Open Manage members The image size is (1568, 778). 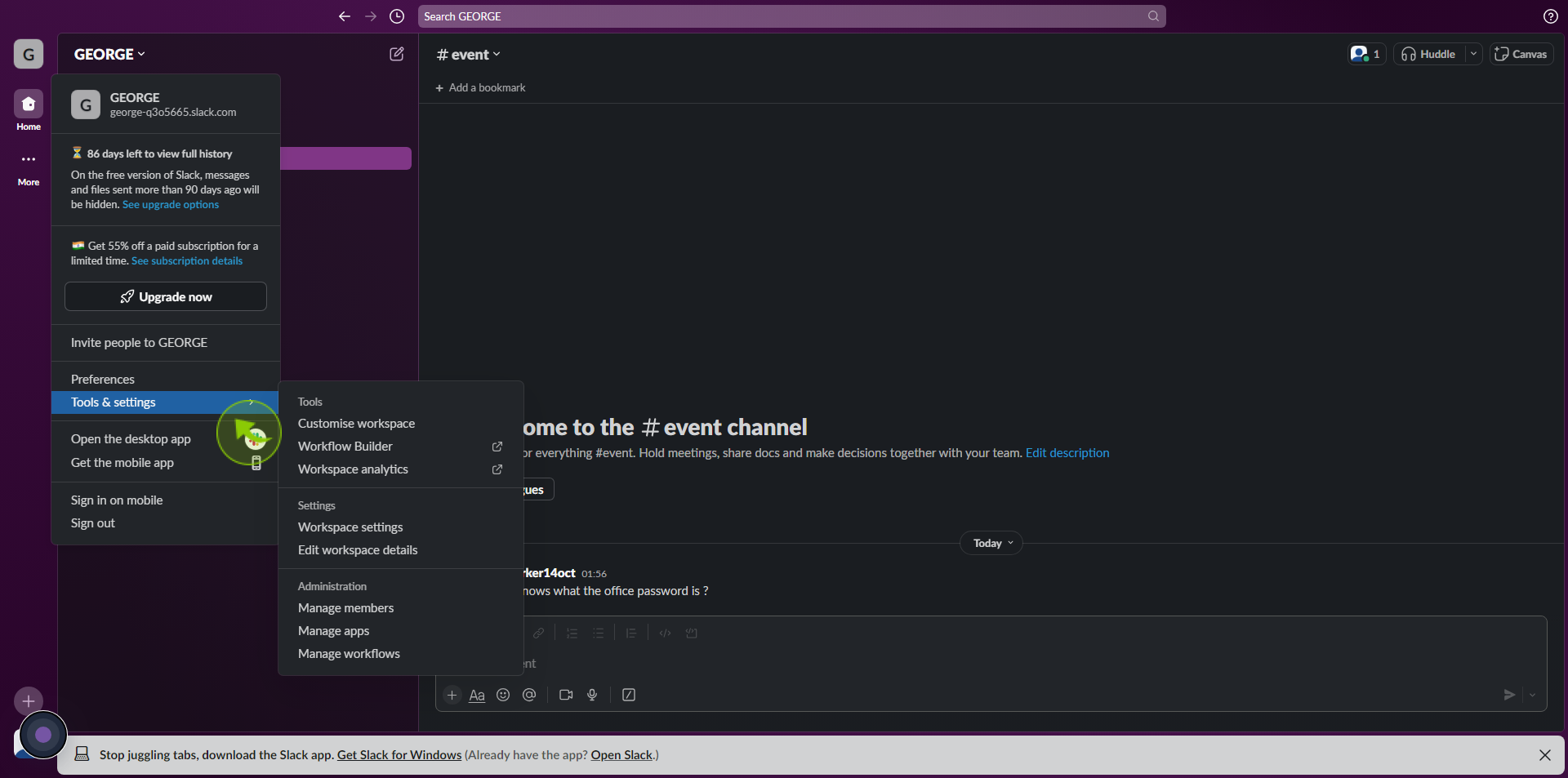(400, 608)
